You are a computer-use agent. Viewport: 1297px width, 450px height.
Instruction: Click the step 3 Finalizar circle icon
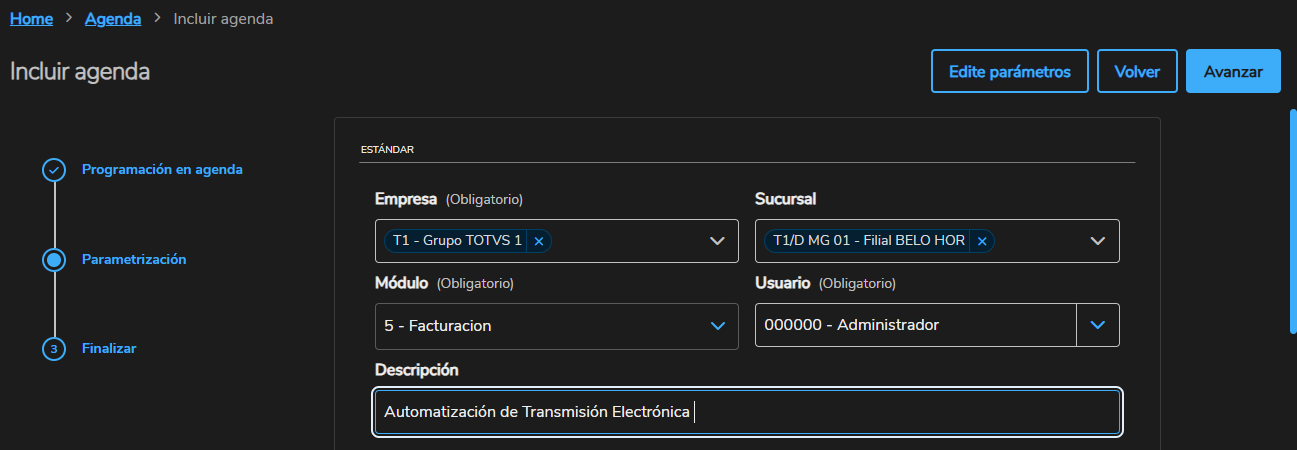(54, 349)
